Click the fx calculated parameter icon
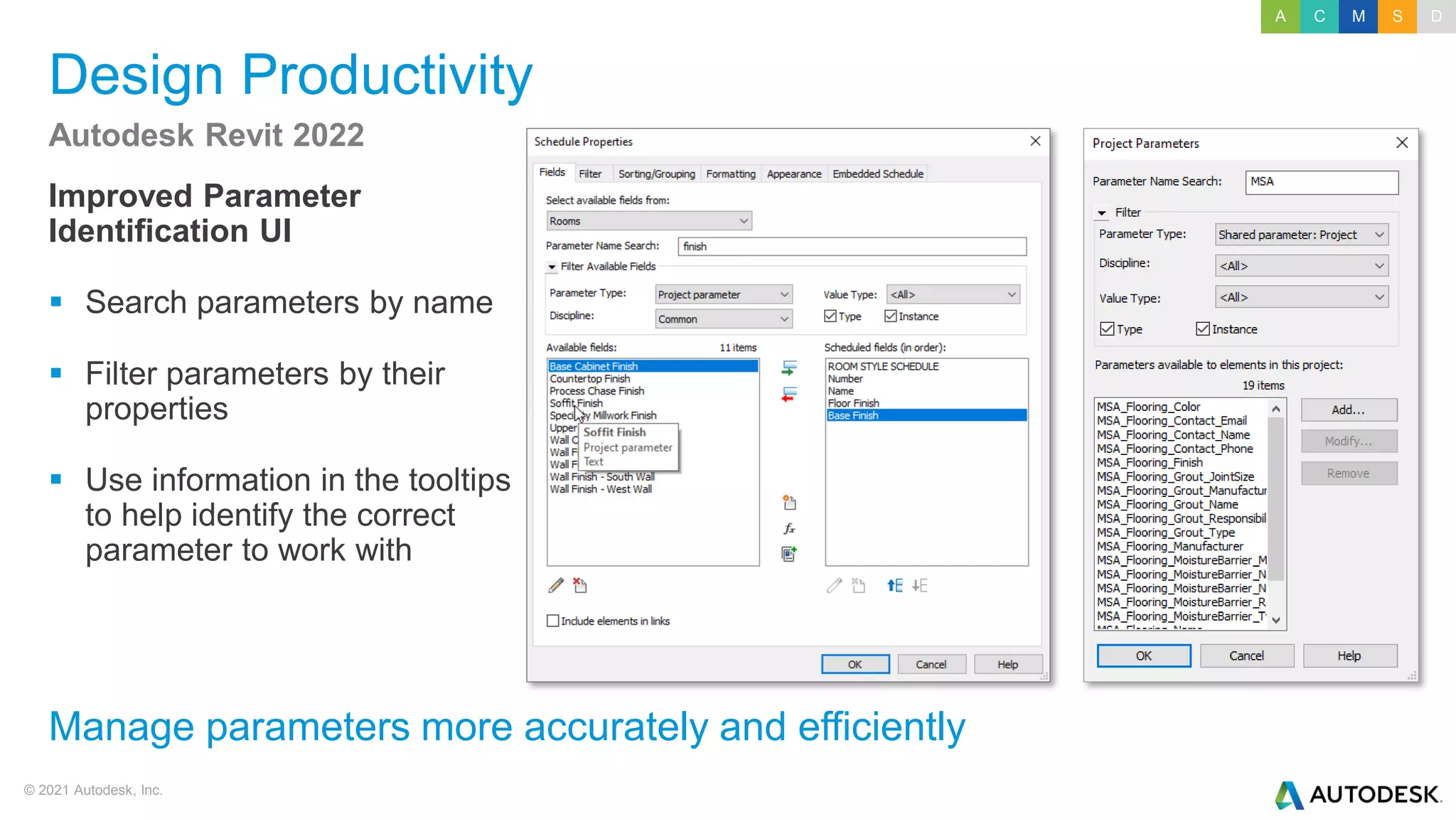 pyautogui.click(x=789, y=528)
